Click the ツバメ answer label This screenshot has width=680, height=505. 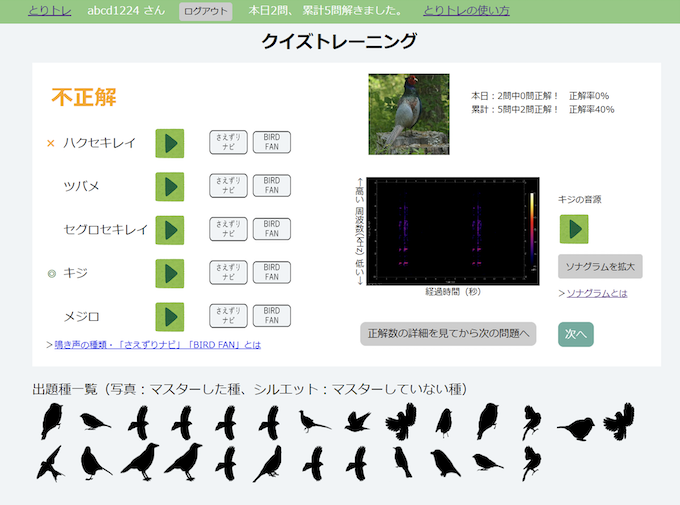click(x=82, y=186)
